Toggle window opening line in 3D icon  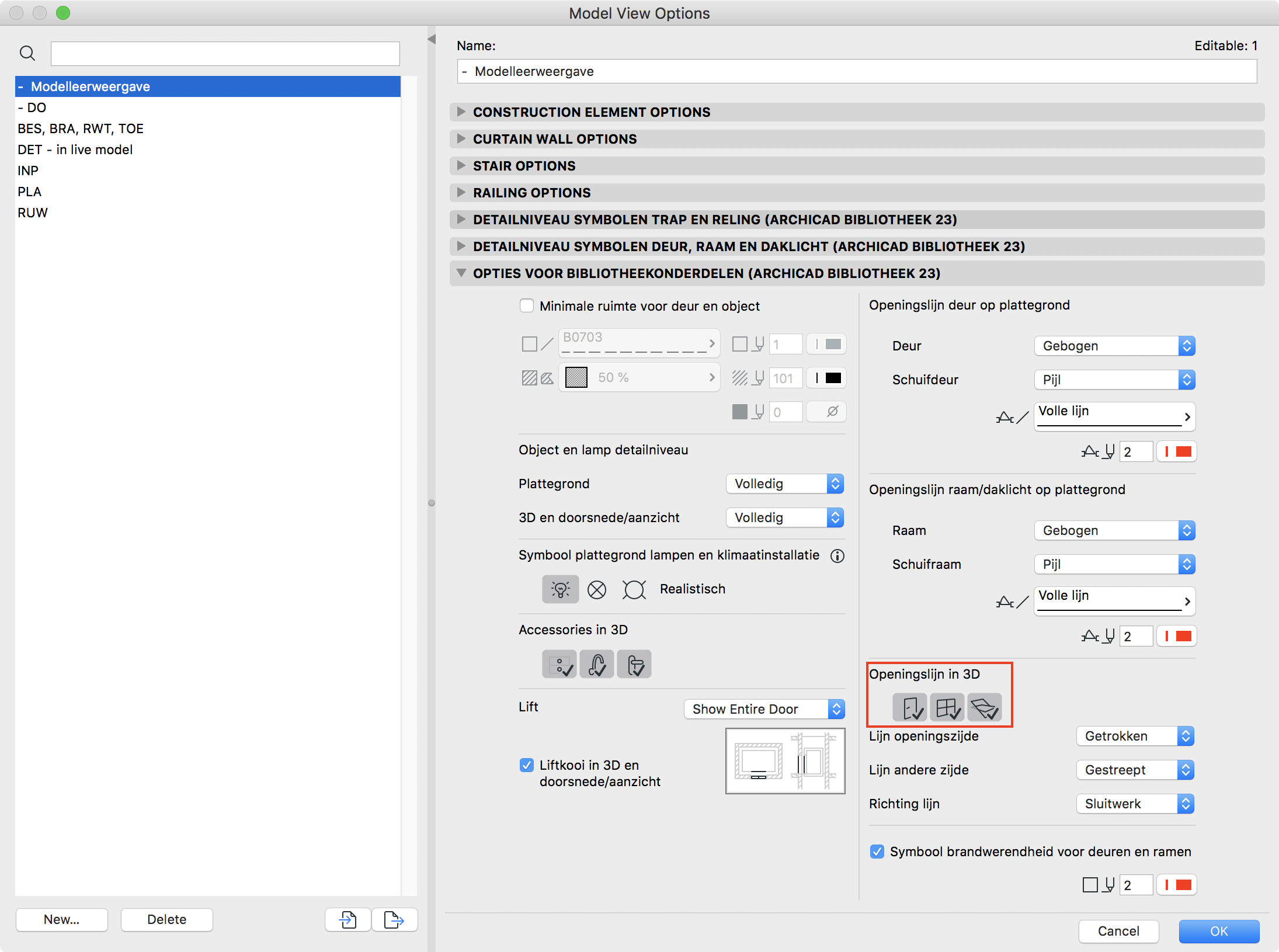[x=947, y=708]
